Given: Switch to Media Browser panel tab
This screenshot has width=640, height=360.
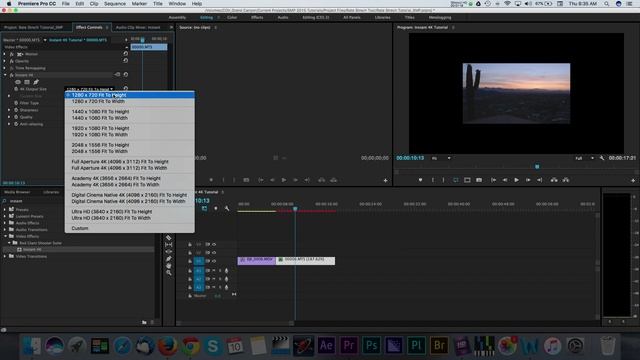Looking at the screenshot, I should tap(17, 192).
